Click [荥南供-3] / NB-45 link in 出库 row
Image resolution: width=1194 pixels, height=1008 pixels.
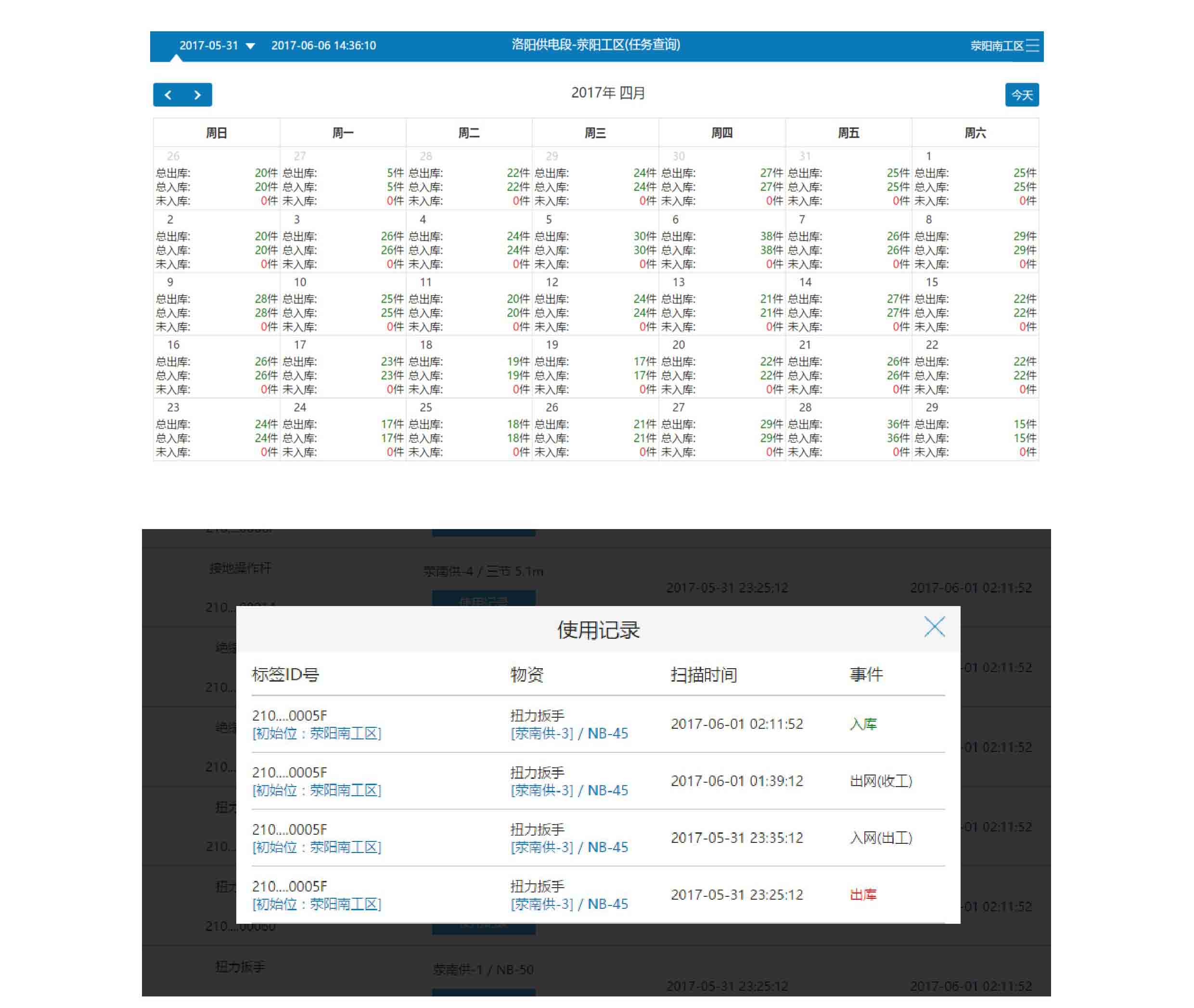tap(569, 904)
